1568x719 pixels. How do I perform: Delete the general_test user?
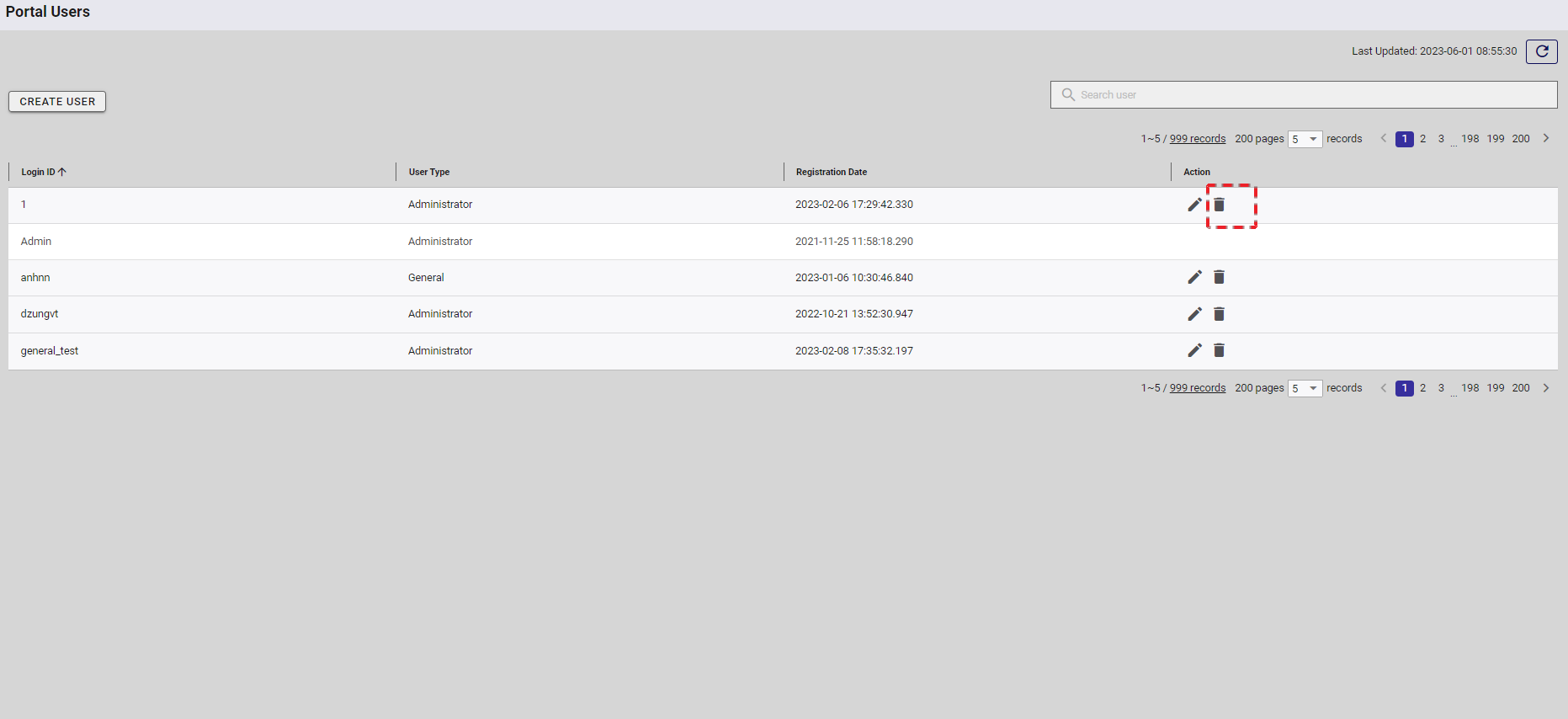pos(1219,350)
